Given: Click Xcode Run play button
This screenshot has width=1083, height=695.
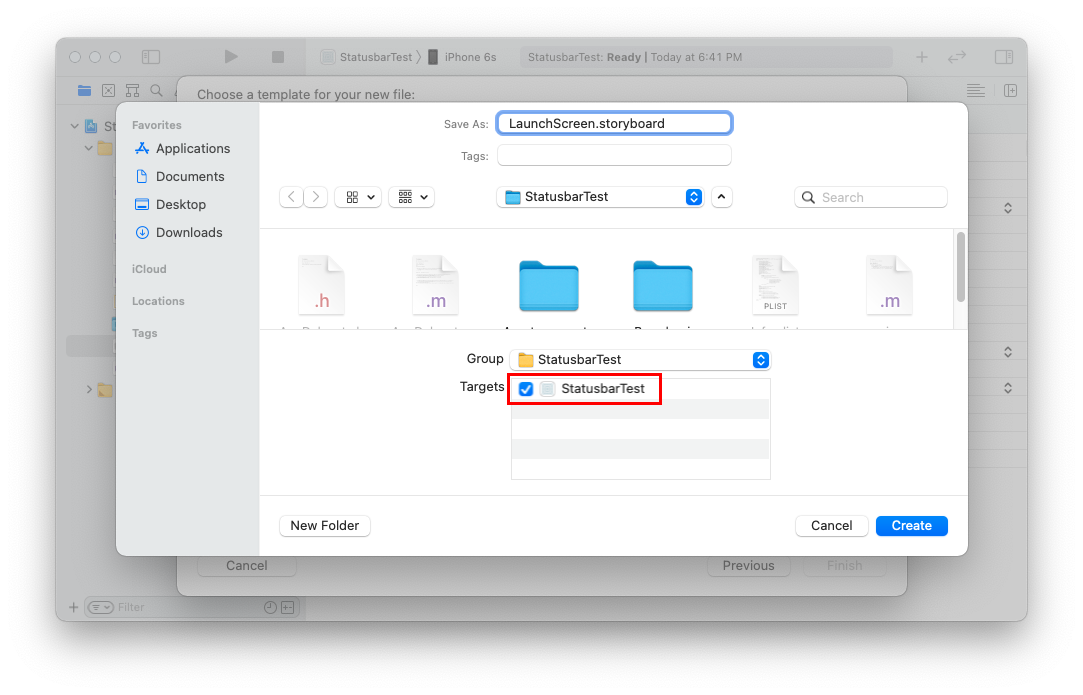Looking at the screenshot, I should click(x=231, y=57).
